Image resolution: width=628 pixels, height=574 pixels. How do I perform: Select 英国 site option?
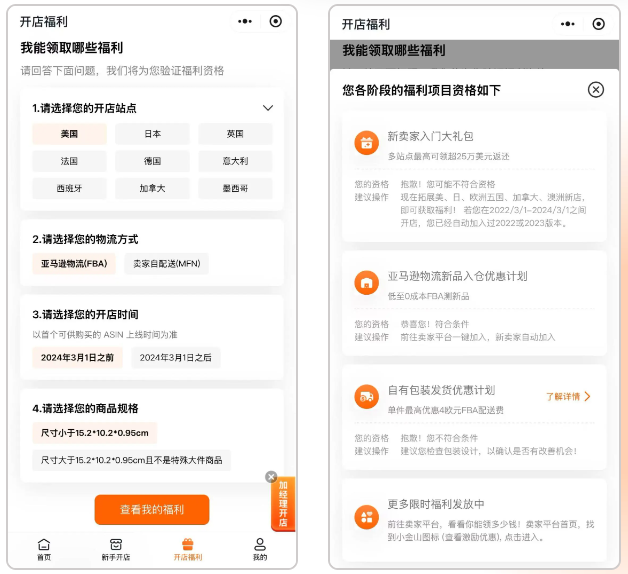(x=235, y=134)
